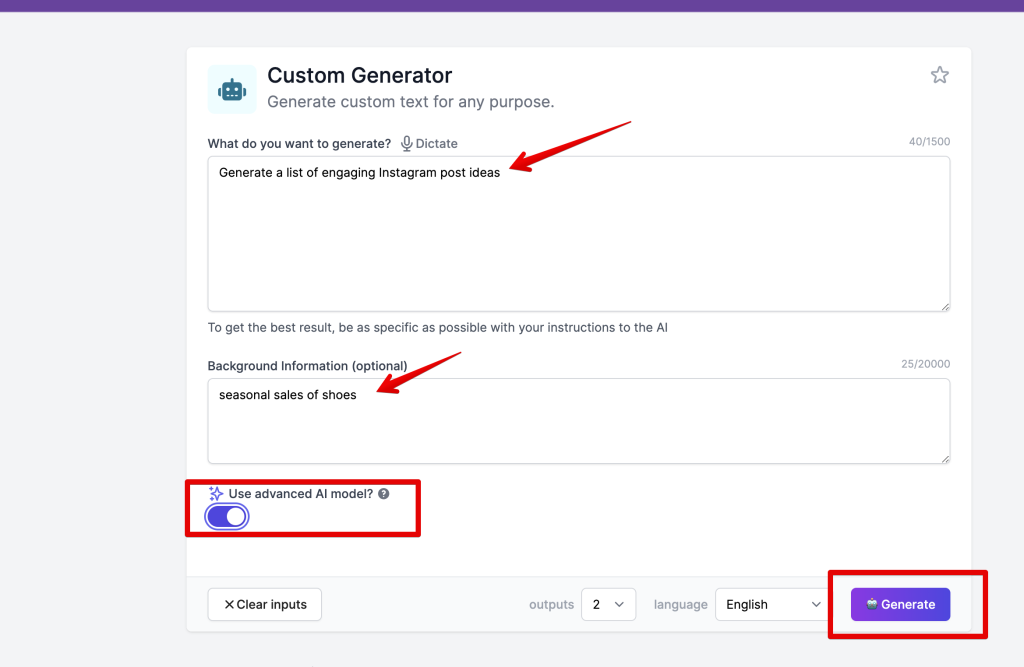
Task: Click the microphone icon beside Dictate
Action: (407, 144)
